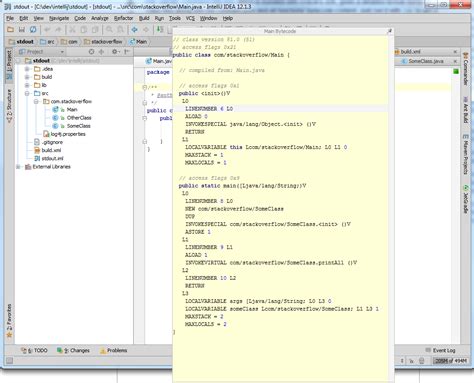Click the stackoverflow breadcrumb in navigation bar
Image resolution: width=474 pixels, height=383 pixels.
point(103,42)
